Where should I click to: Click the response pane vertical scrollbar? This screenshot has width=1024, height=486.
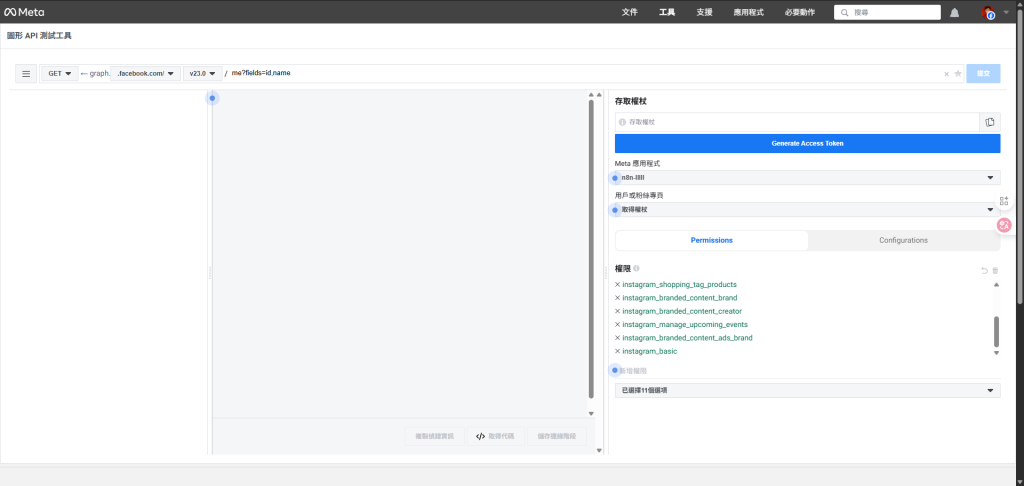591,248
